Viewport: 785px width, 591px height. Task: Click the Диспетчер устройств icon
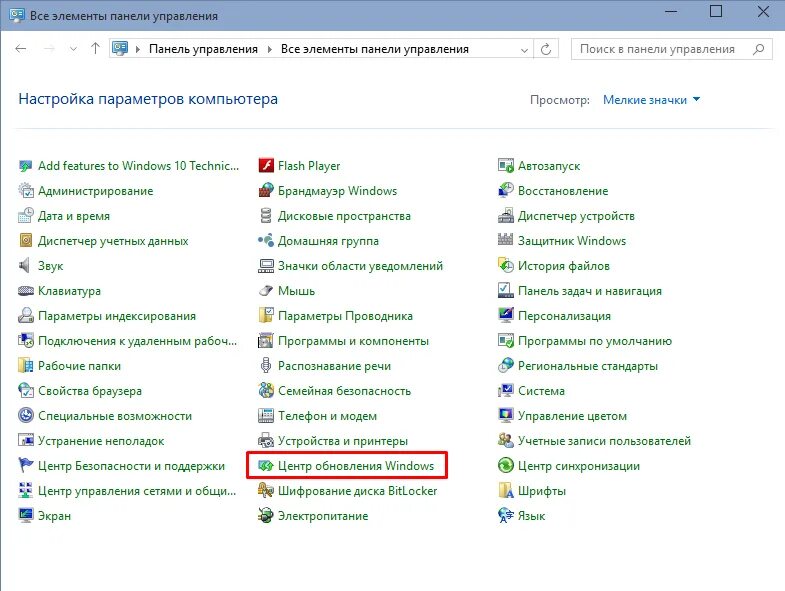click(506, 215)
